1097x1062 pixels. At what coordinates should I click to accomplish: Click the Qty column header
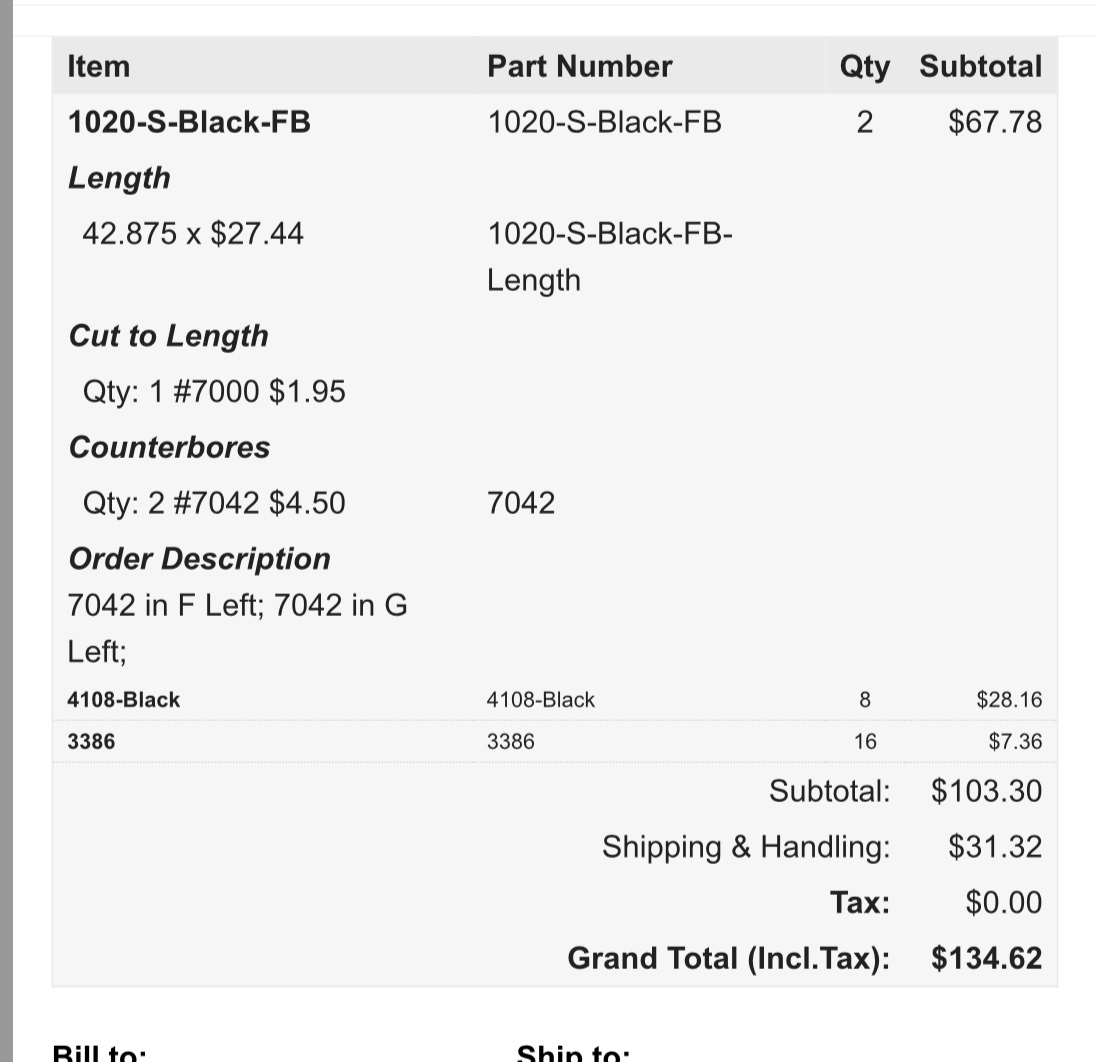[865, 68]
